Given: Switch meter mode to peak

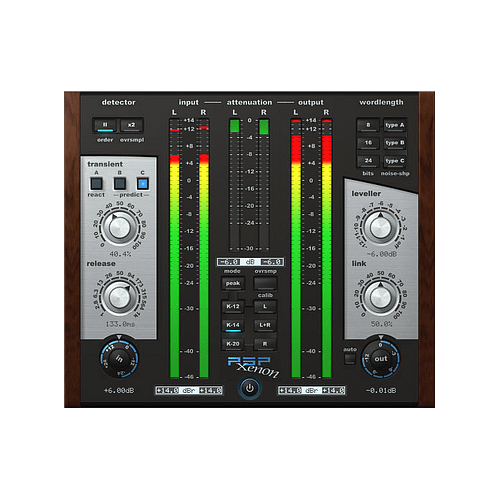Looking at the screenshot, I should 233,283.
